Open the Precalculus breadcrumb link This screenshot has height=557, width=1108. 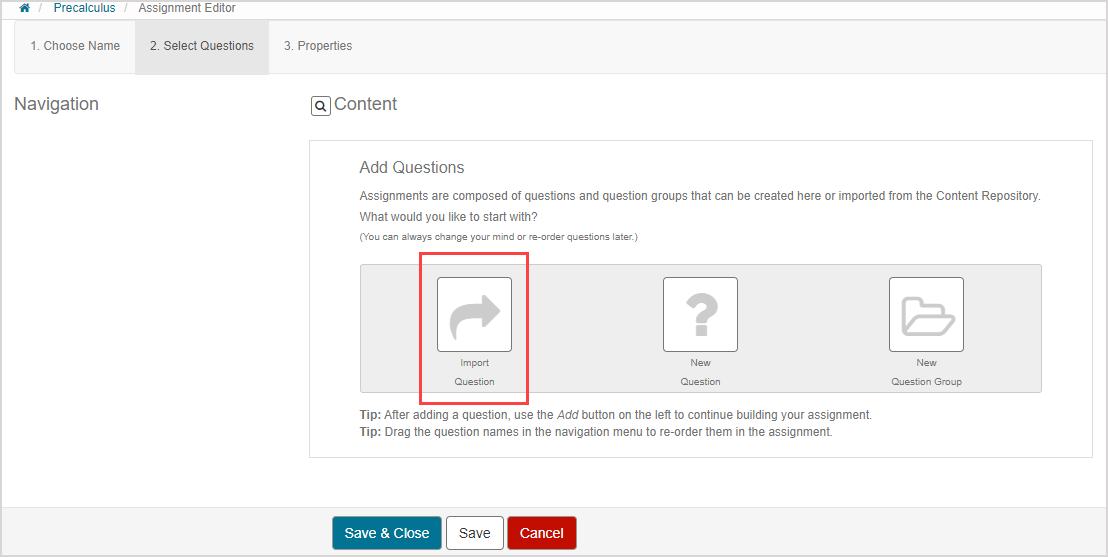point(84,8)
